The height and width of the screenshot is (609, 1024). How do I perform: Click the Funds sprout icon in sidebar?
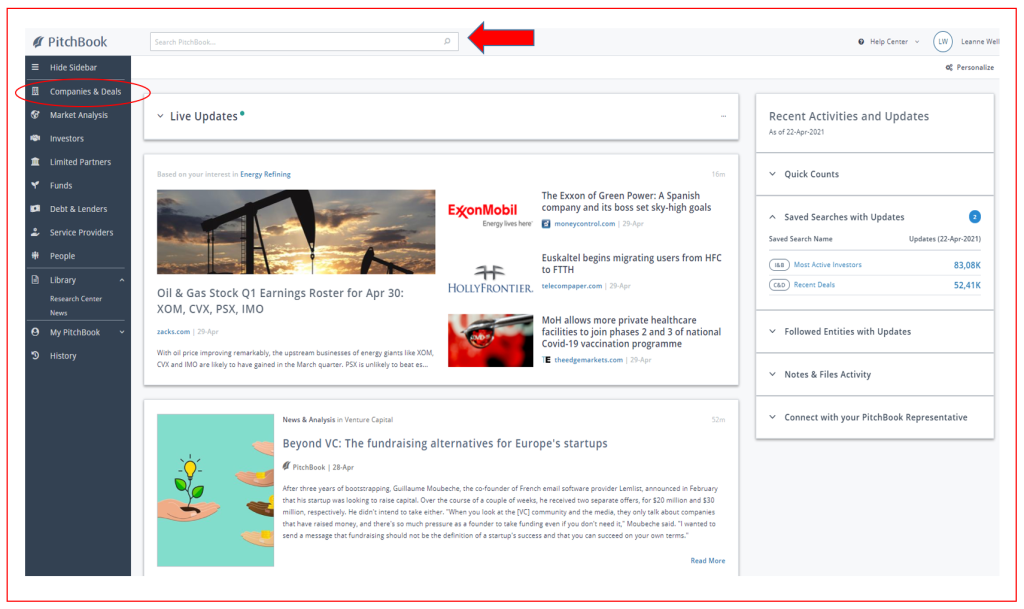[x=35, y=185]
